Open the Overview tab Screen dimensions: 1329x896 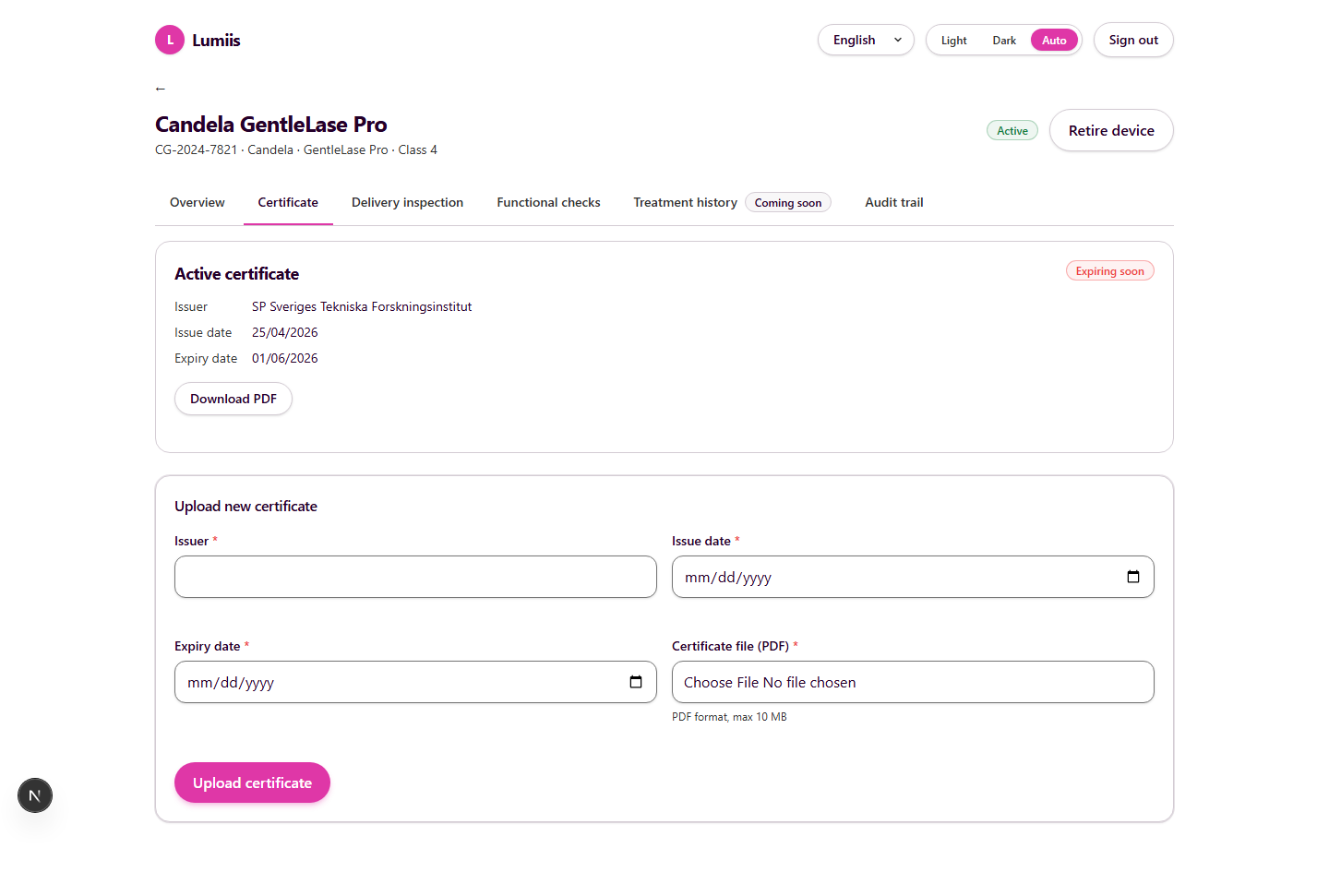pyautogui.click(x=198, y=202)
